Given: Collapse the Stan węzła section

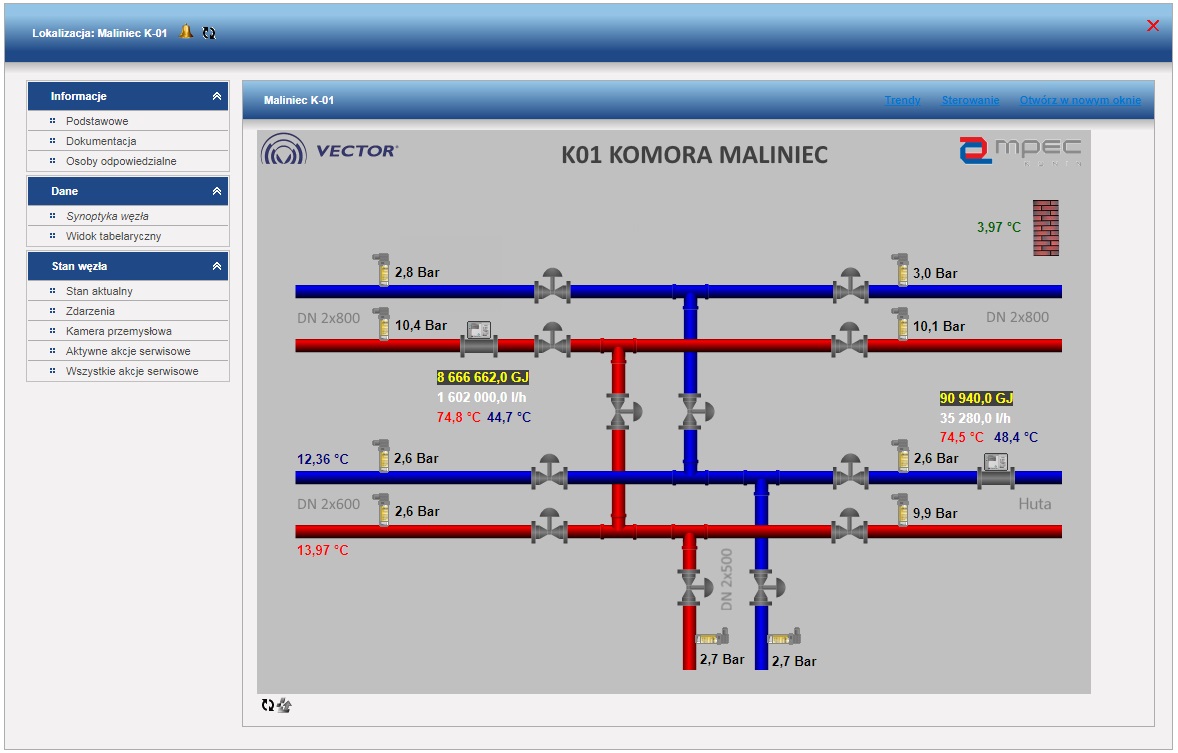Looking at the screenshot, I should coord(217,267).
